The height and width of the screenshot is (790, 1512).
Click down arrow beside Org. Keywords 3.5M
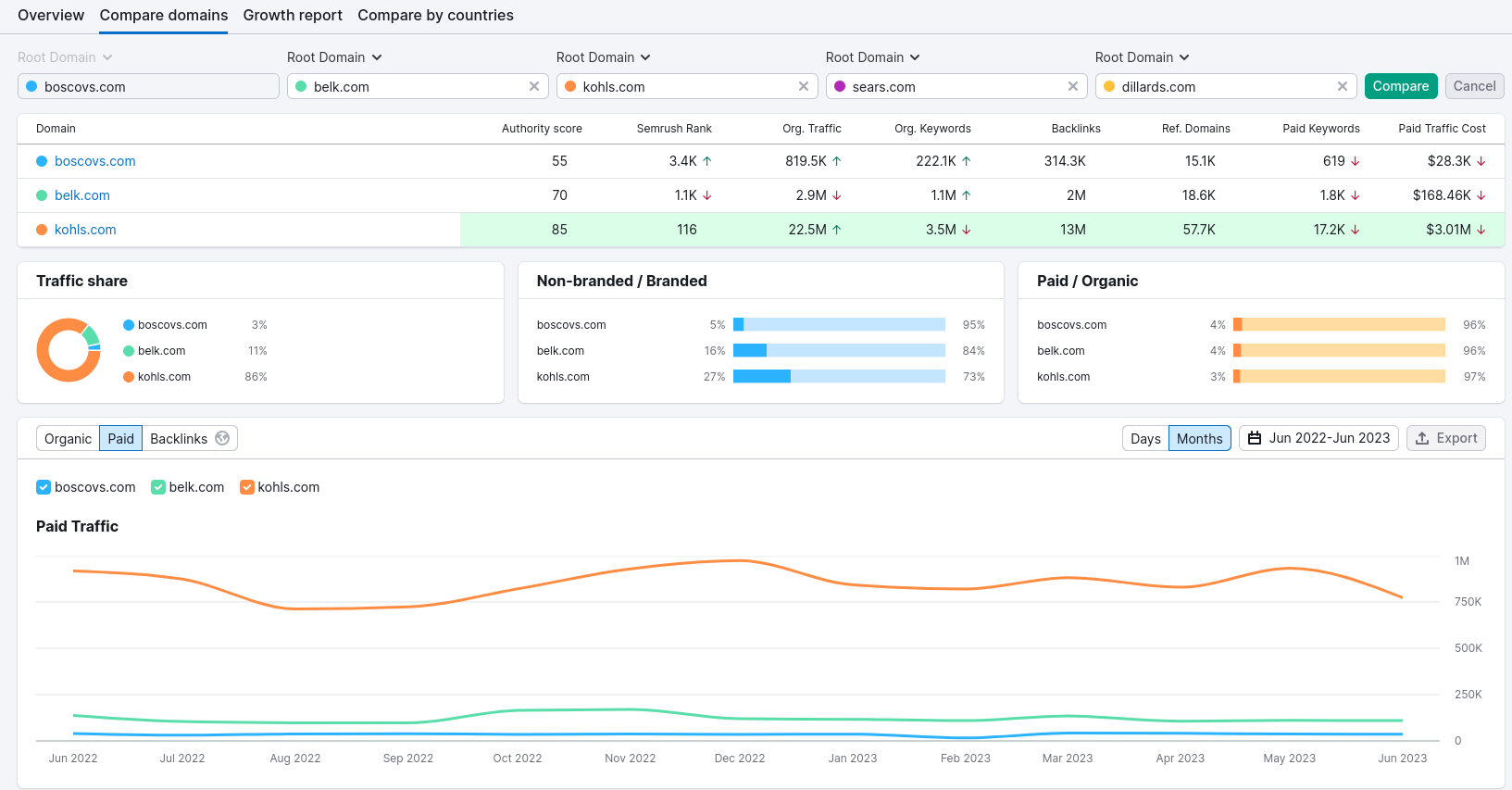967,230
